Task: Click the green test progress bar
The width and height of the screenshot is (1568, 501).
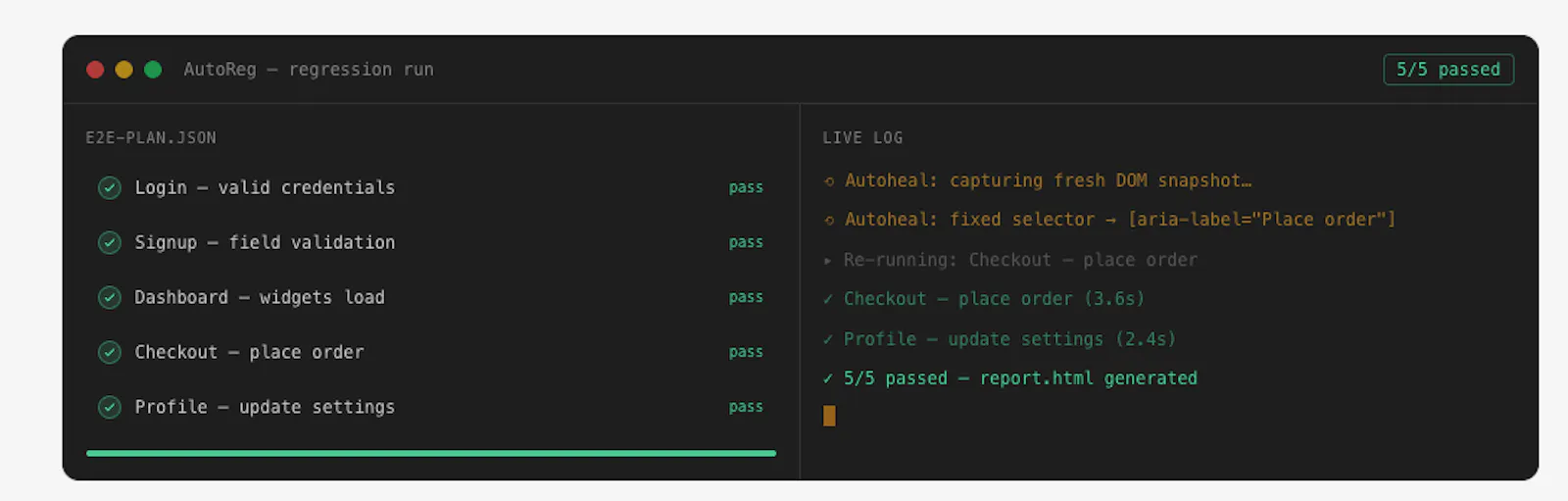Action: (431, 453)
